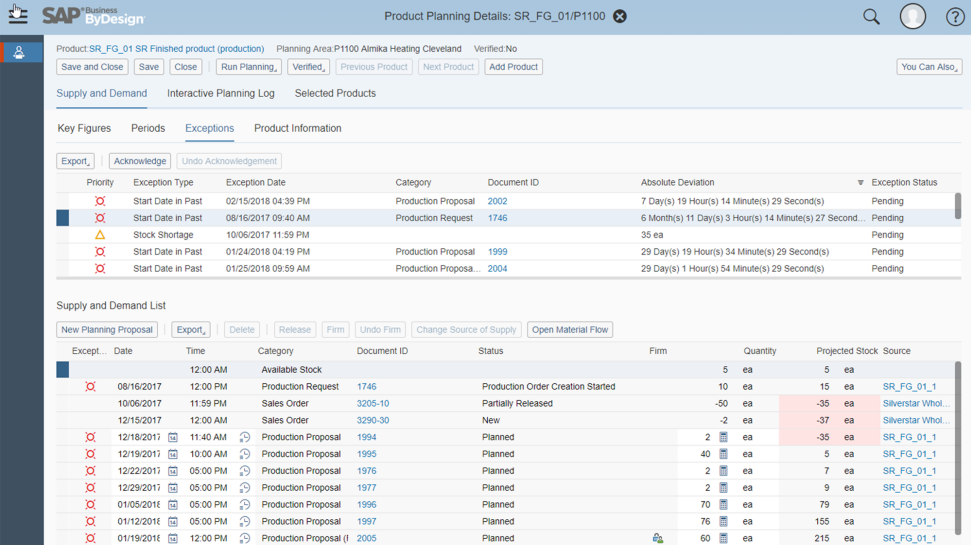Viewport: 971px width, 545px height.
Task: Switch to Interactive Planning Log tab
Action: (220, 93)
